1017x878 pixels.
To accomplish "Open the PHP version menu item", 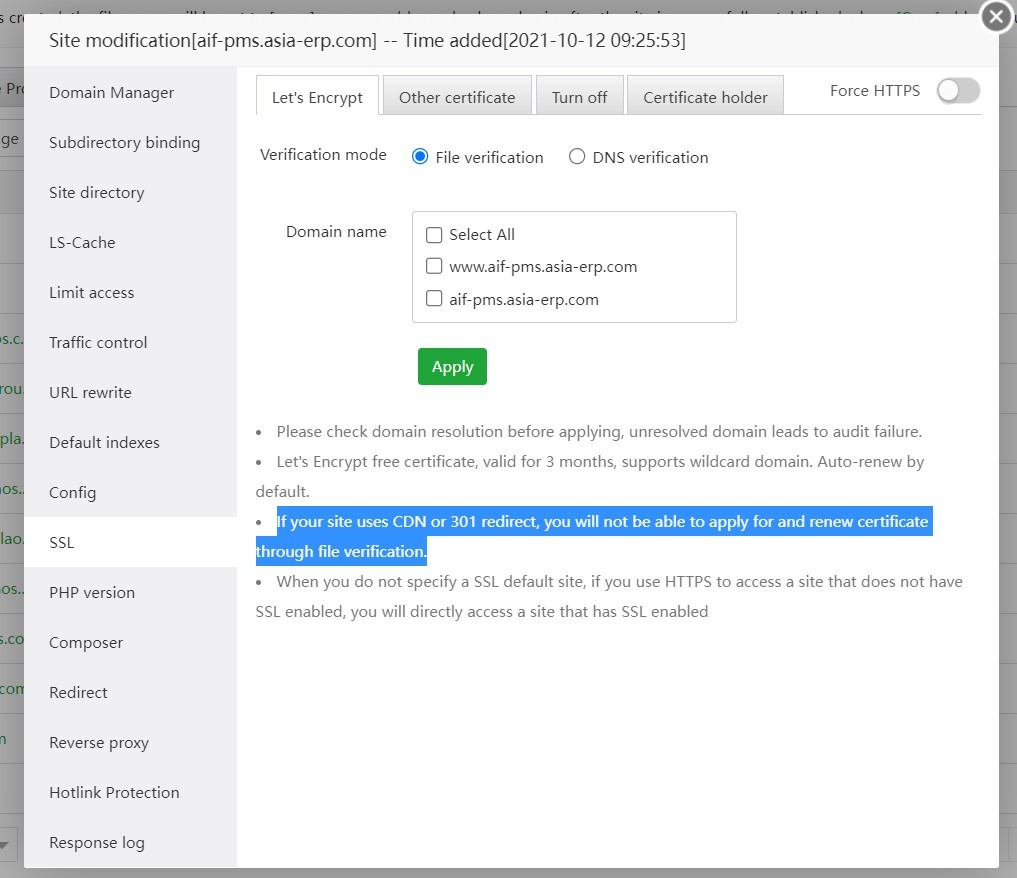I will click(x=92, y=593).
